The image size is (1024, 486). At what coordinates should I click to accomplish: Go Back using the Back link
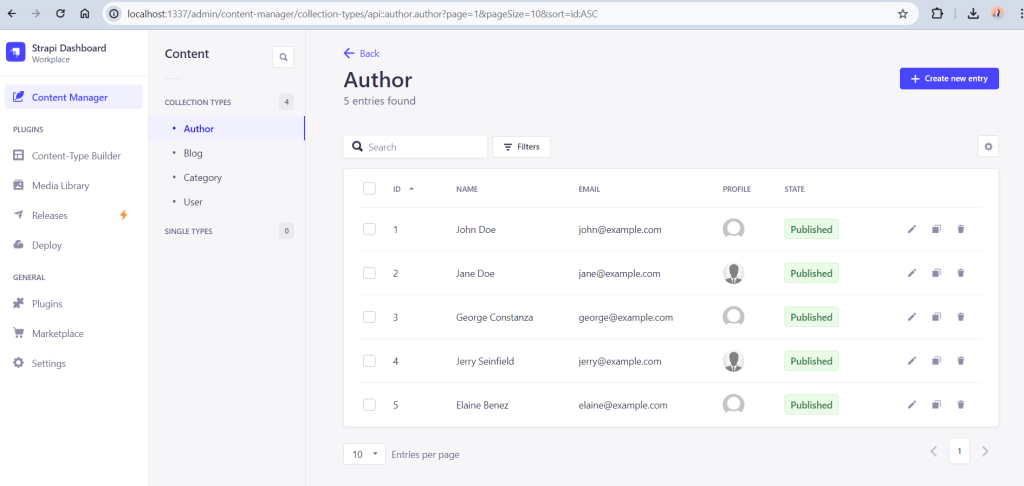tap(361, 53)
